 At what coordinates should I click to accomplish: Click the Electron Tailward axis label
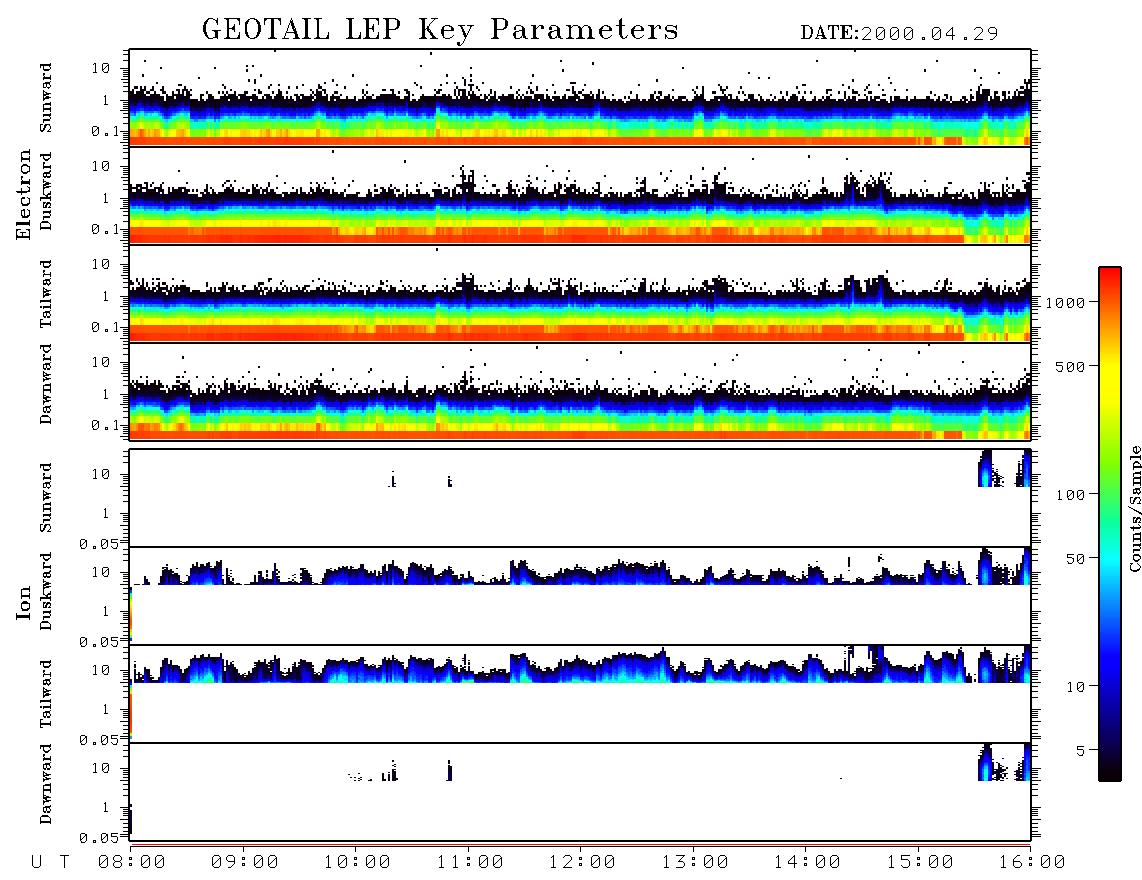[x=46, y=294]
